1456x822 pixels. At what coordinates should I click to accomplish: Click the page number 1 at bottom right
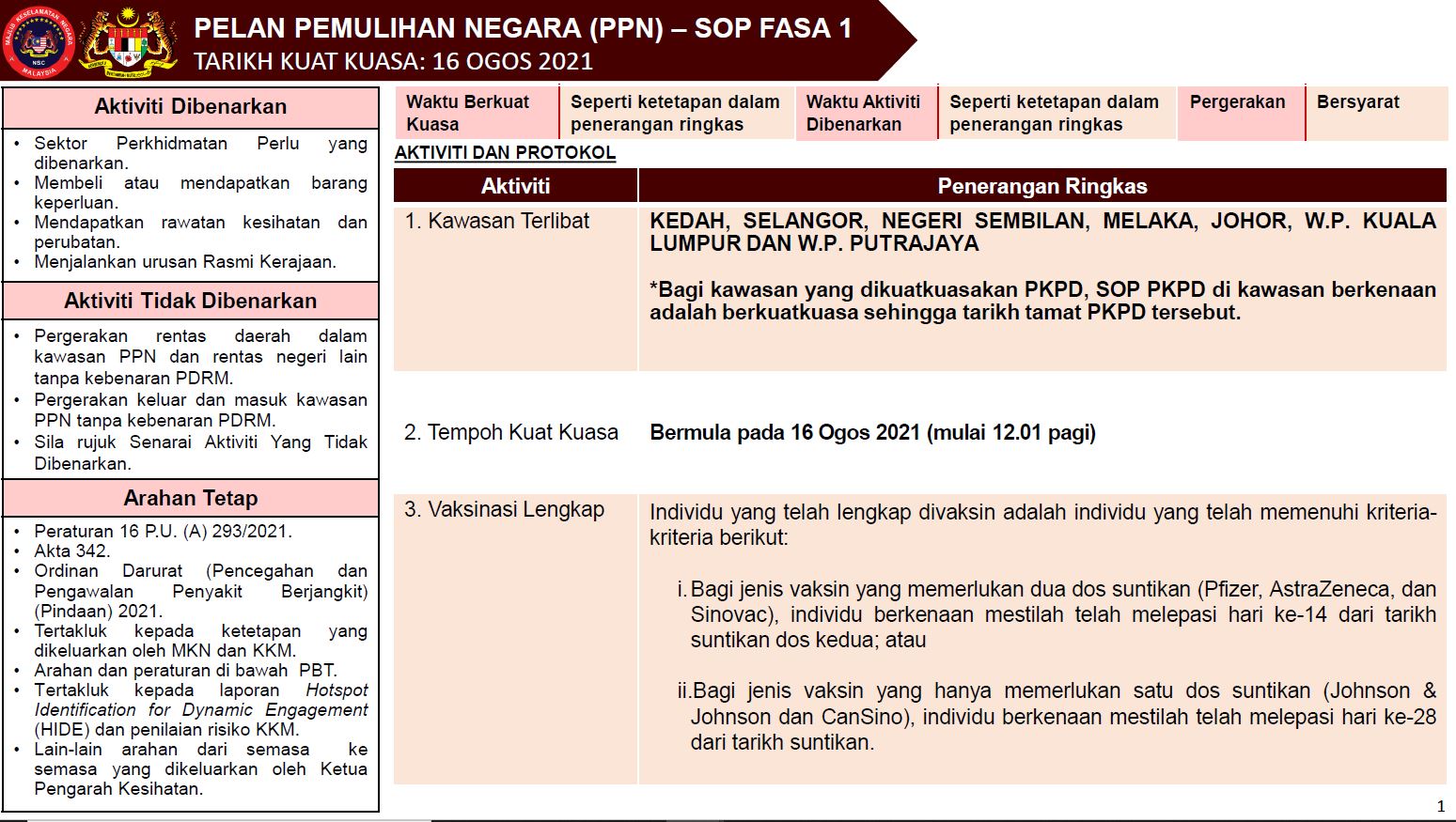click(x=1441, y=806)
